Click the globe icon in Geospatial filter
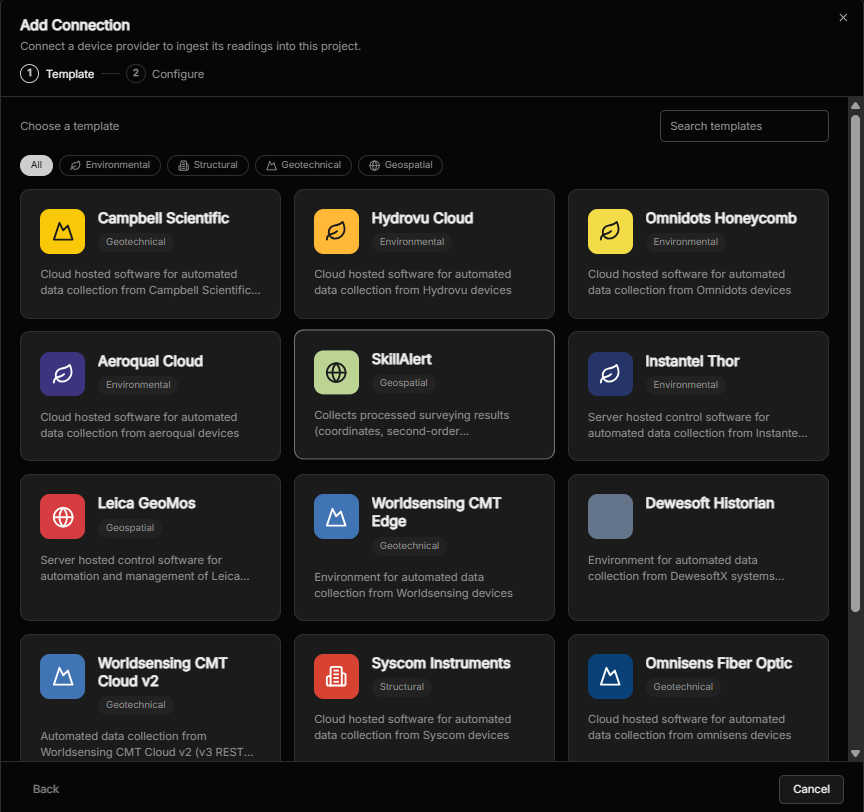The width and height of the screenshot is (864, 812). (x=375, y=165)
